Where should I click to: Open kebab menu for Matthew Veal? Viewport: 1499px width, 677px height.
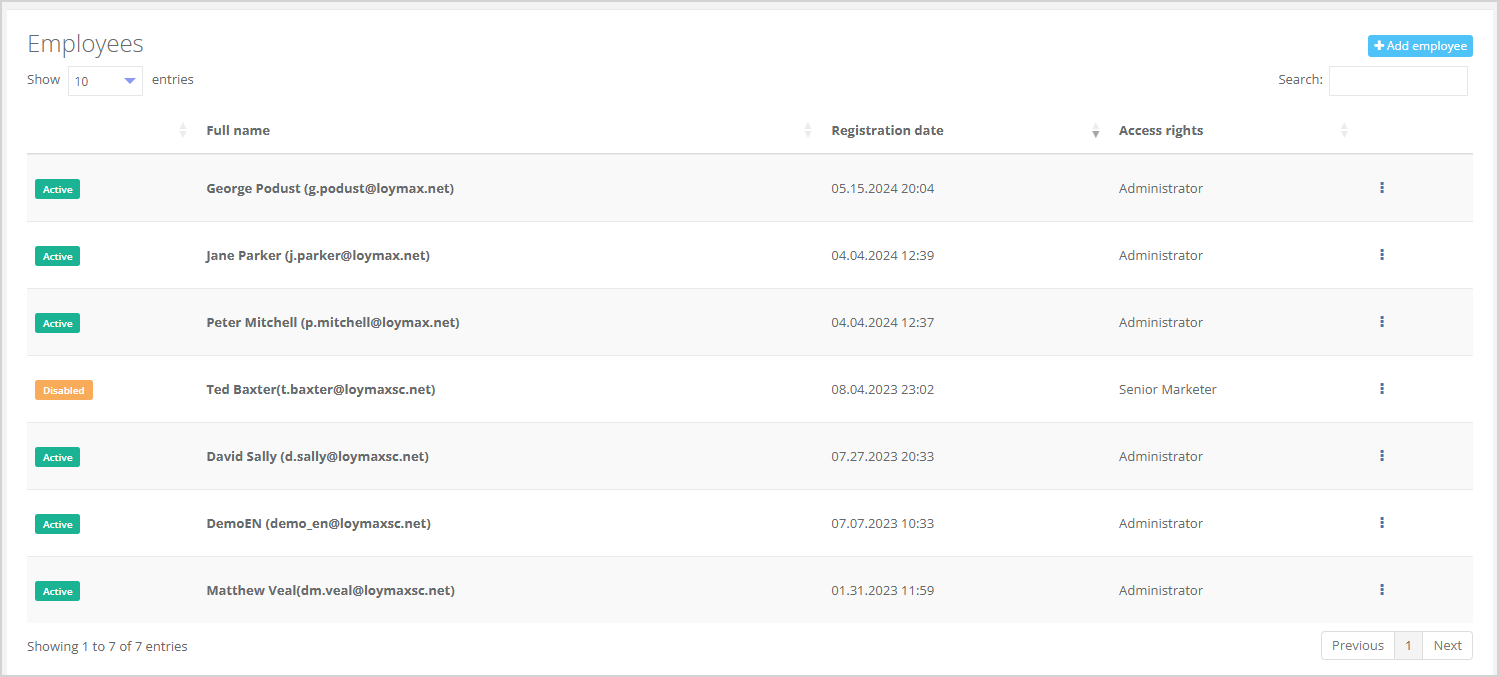pyautogui.click(x=1381, y=590)
